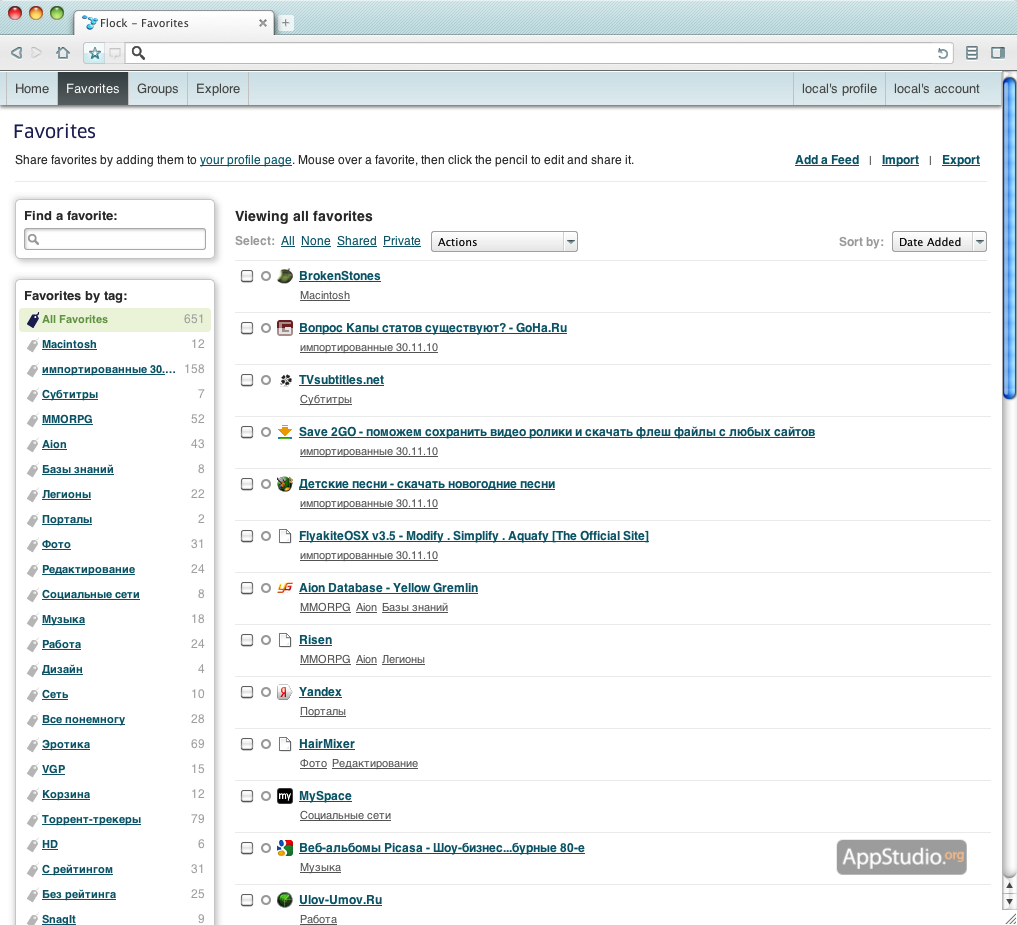Viewport: 1017px width, 925px height.
Task: Switch to the Home tab
Action: point(32,89)
